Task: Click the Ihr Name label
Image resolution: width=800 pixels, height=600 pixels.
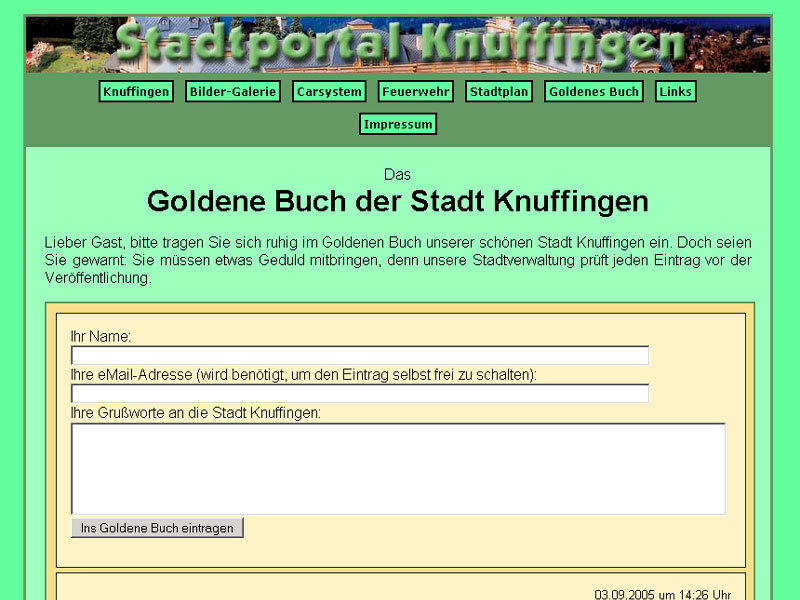Action: [x=101, y=336]
